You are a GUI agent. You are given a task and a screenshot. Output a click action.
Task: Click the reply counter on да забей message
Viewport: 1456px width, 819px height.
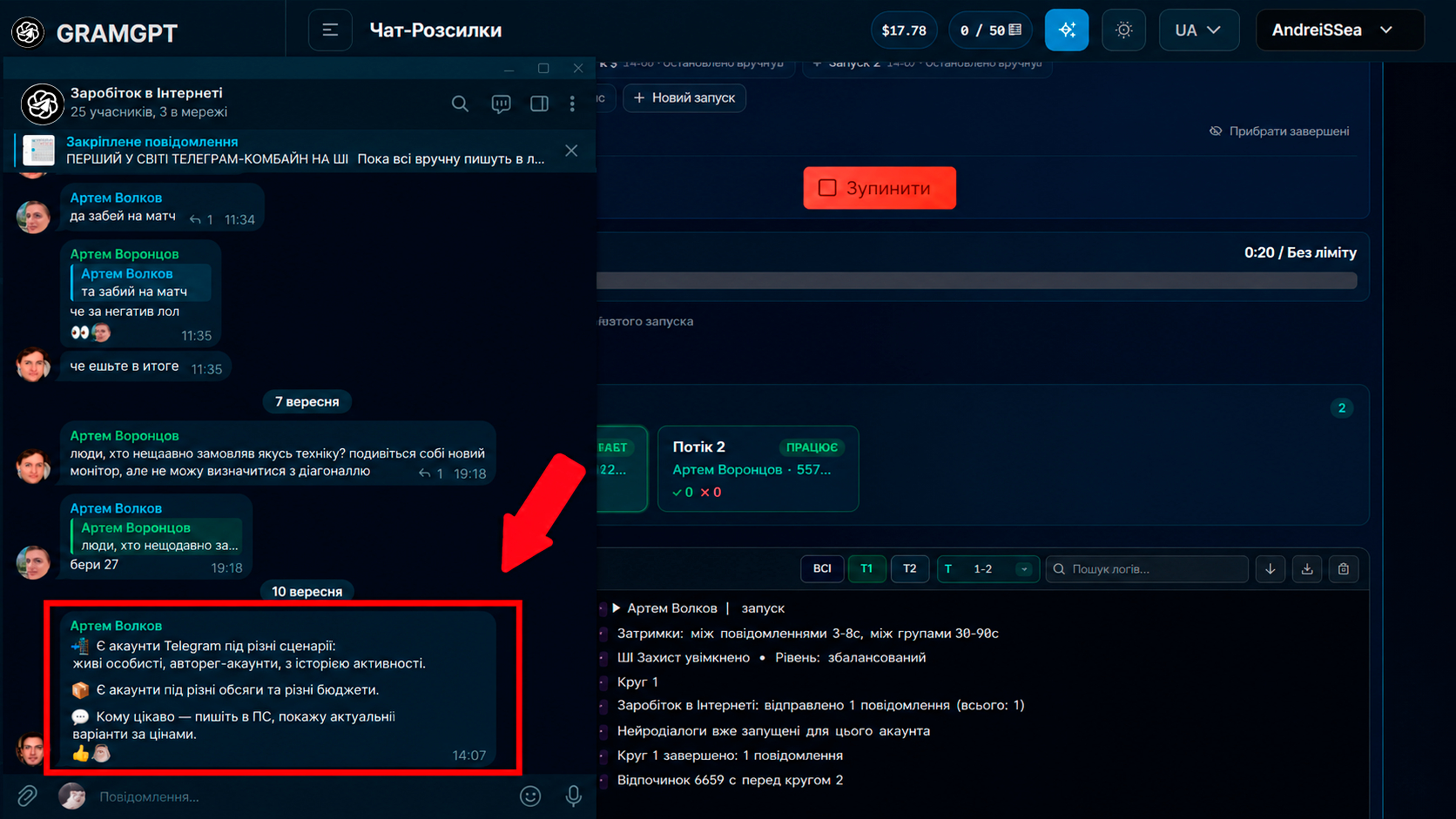[201, 219]
